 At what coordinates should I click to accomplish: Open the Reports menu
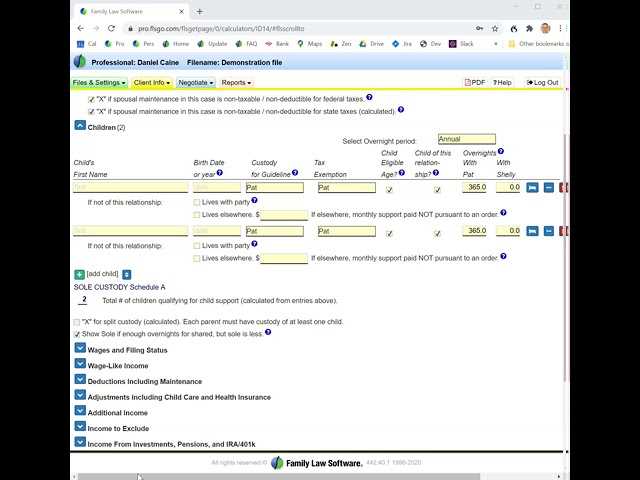(236, 82)
